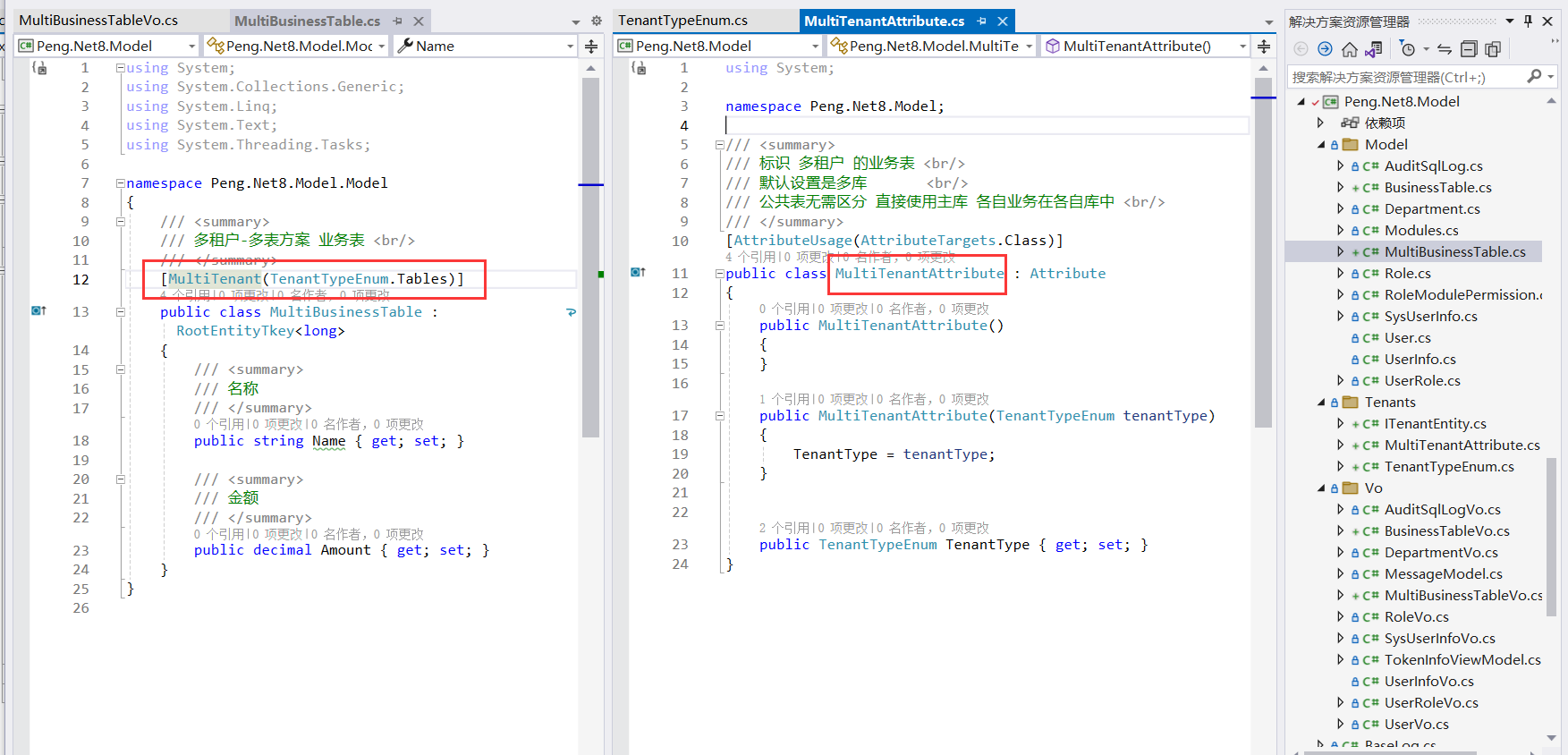The height and width of the screenshot is (755, 1568).
Task: Sync with active document
Action: (x=1445, y=49)
